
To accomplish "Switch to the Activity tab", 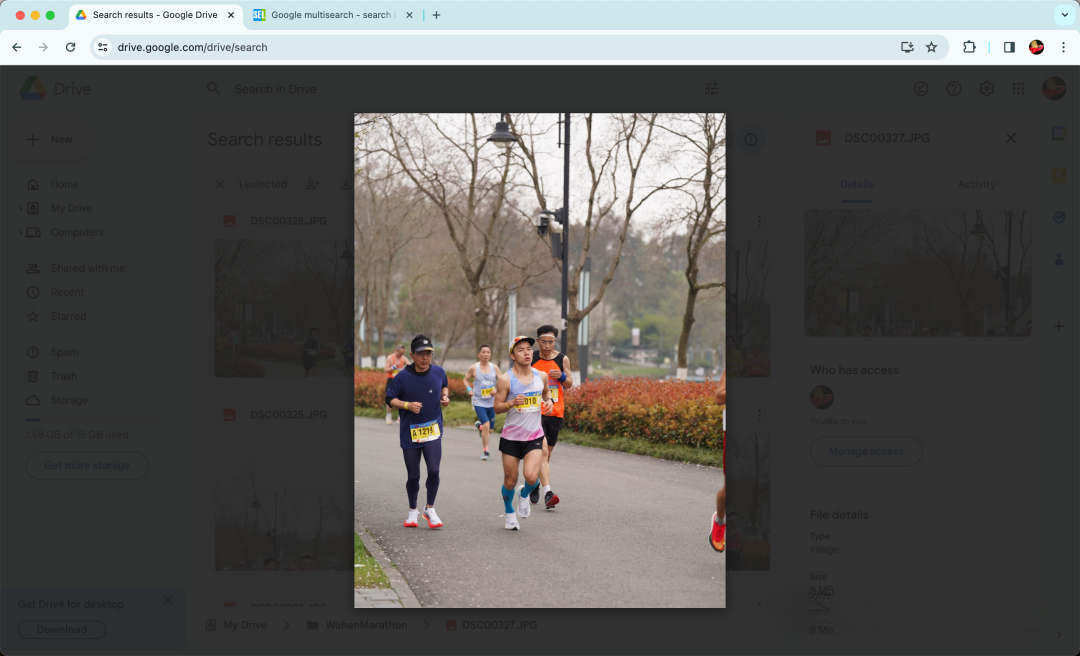I will (976, 184).
